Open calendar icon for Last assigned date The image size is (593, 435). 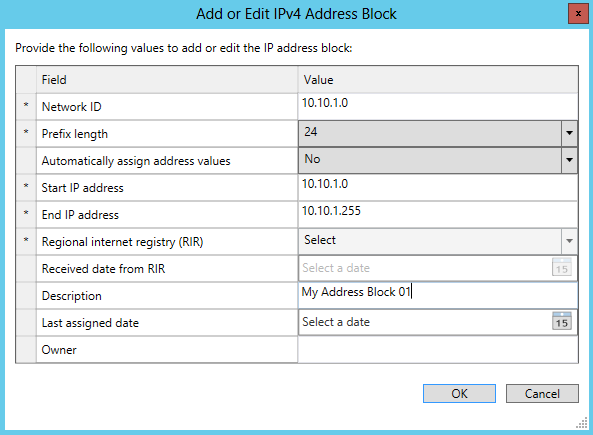coord(562,322)
